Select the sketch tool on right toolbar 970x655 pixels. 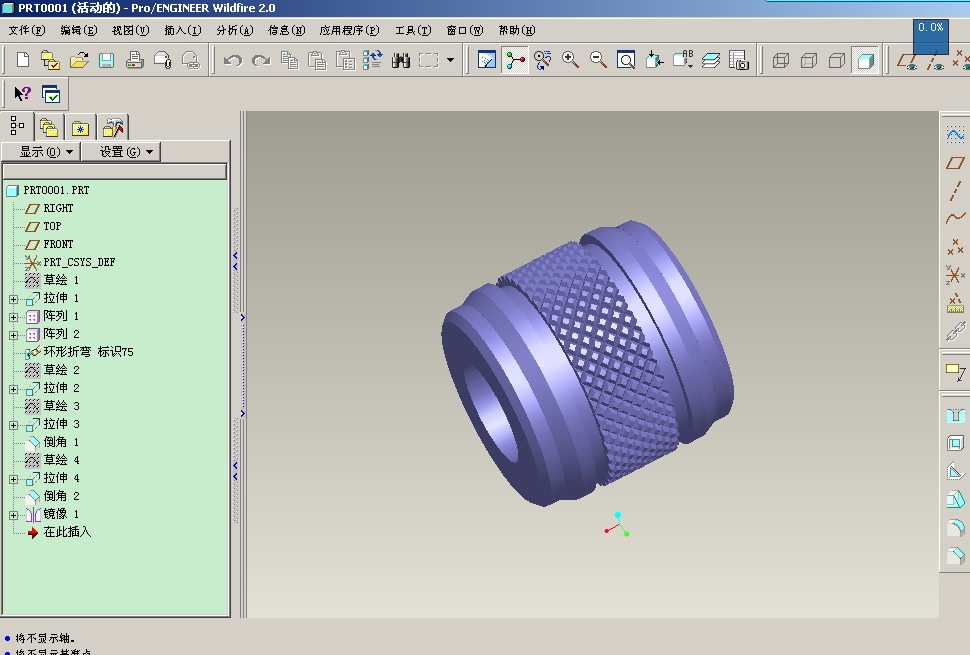click(x=955, y=134)
